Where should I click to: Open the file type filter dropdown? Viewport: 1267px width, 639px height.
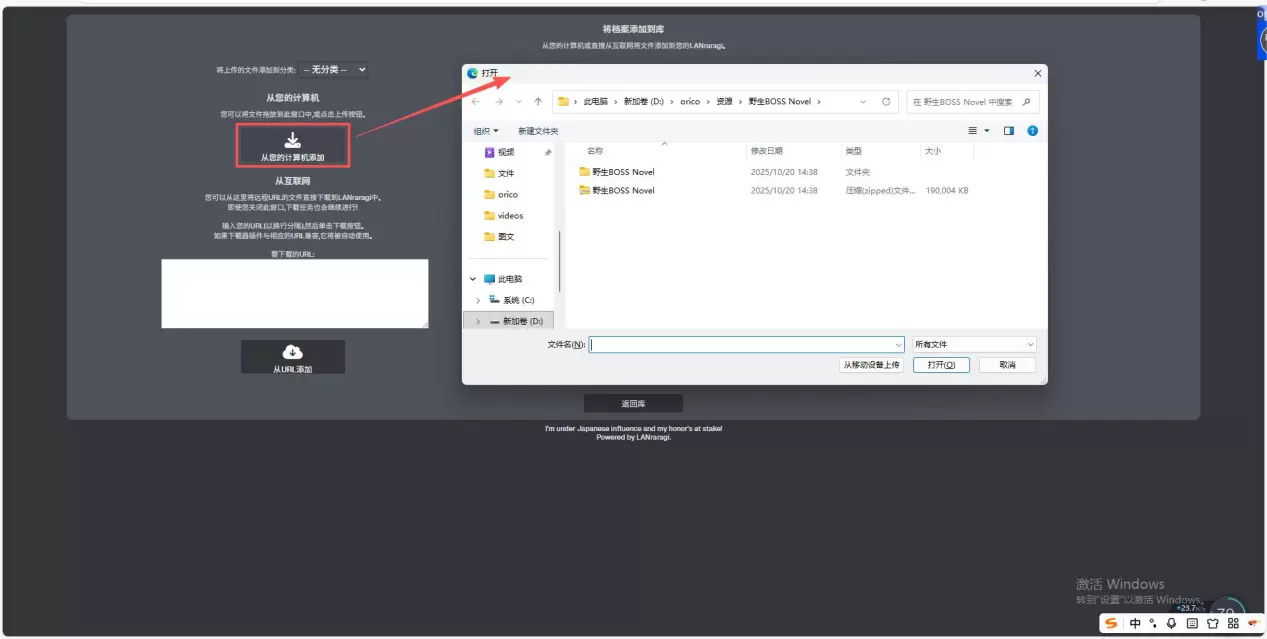tap(973, 344)
